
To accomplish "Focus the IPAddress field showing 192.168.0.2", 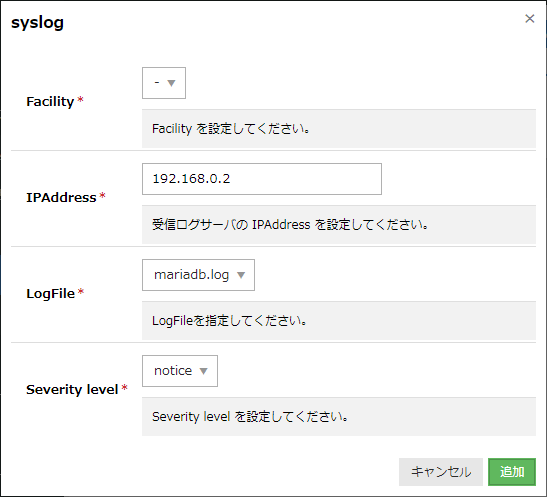I will click(262, 179).
